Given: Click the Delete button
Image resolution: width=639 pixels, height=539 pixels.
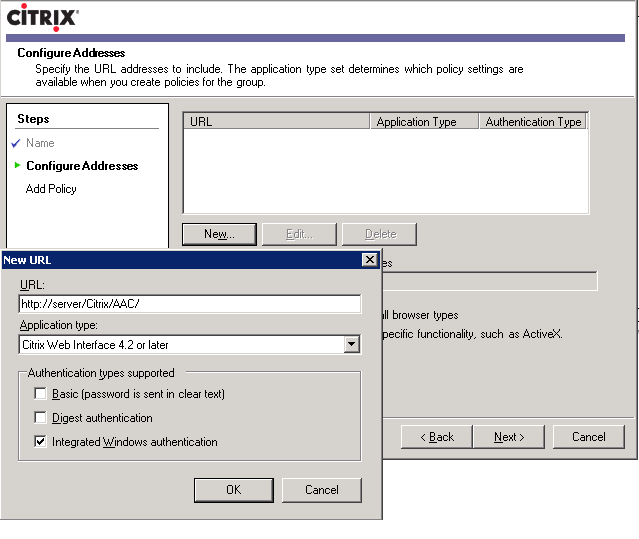Looking at the screenshot, I should (x=379, y=234).
